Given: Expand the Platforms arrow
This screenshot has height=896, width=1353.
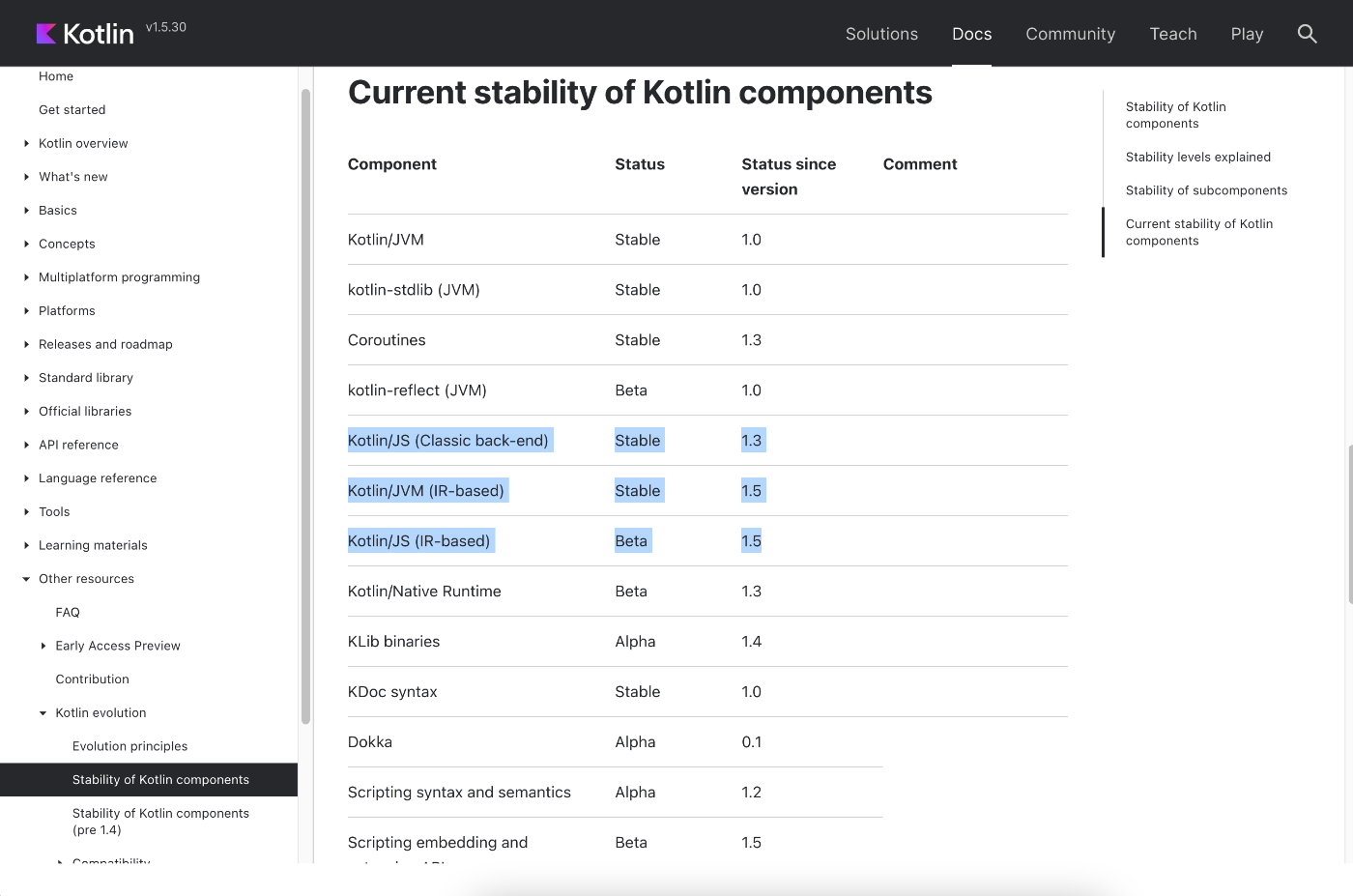Looking at the screenshot, I should (x=26, y=311).
